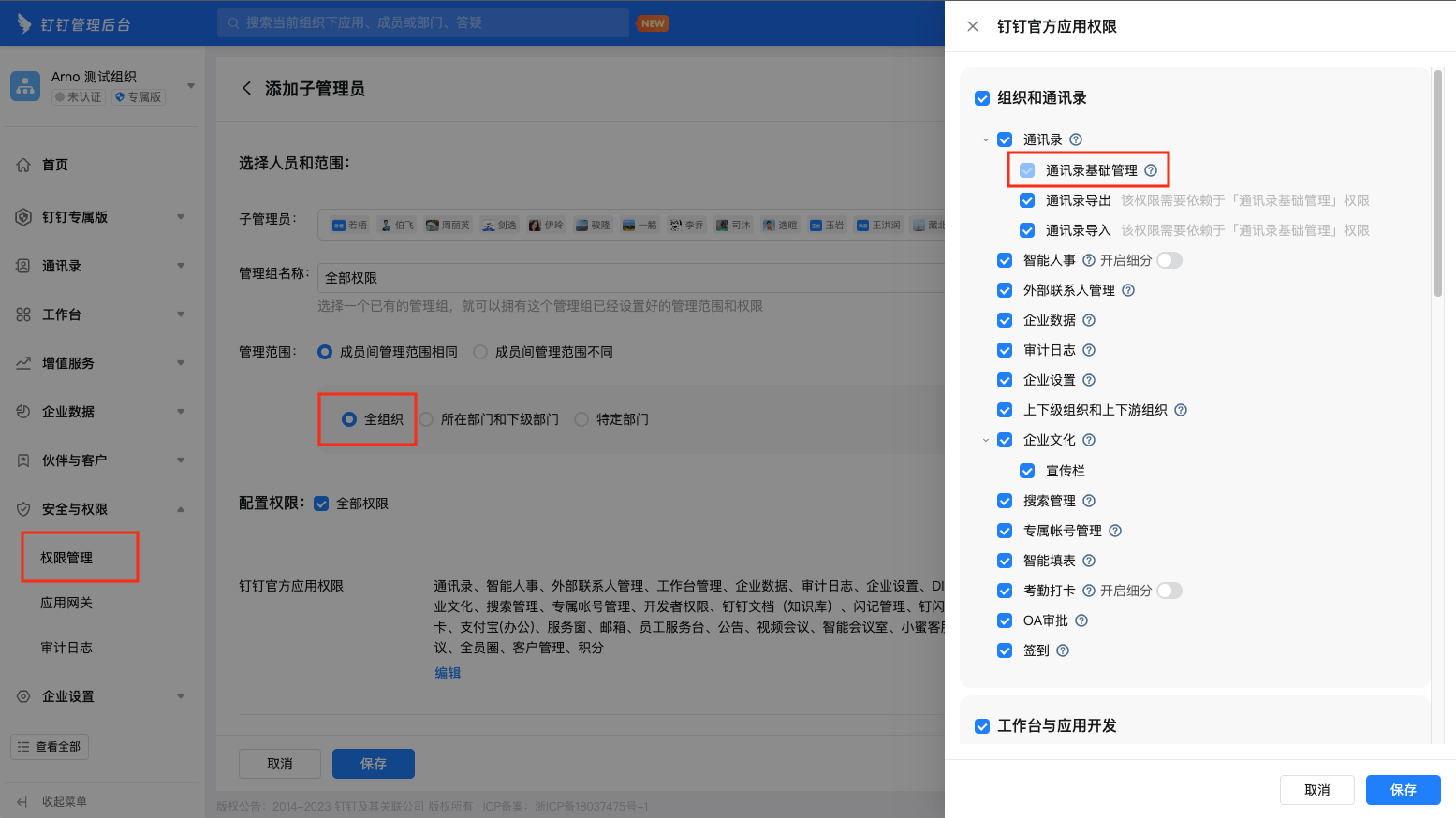Click the workbench grid icon next to 工作台
1456x818 pixels.
pos(23,314)
